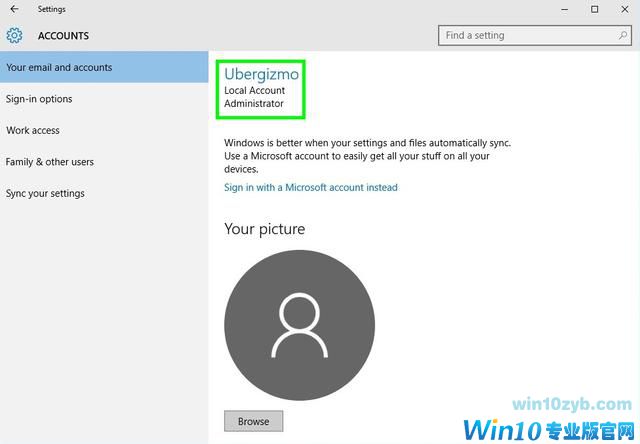The height and width of the screenshot is (444, 640).
Task: Close the Settings window
Action: click(625, 9)
